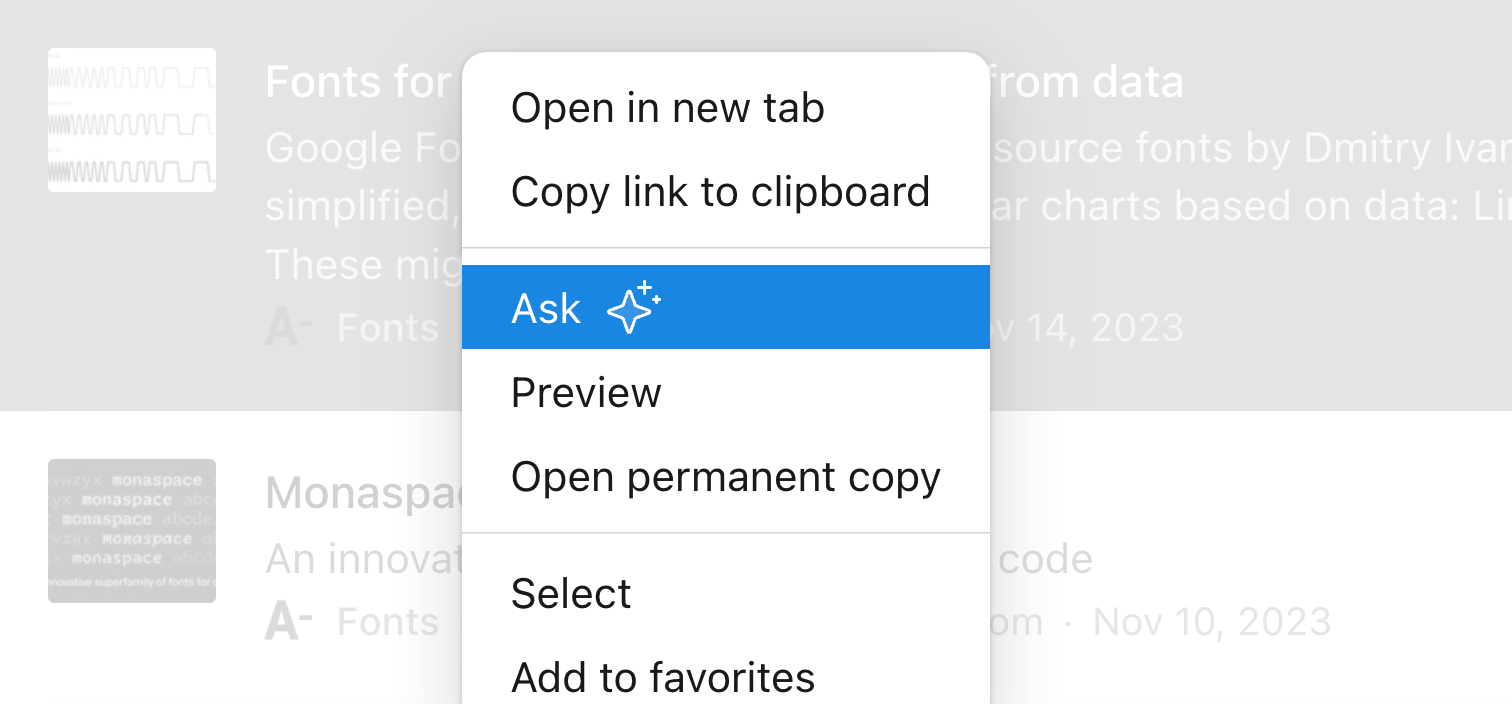
Task: Click Fonts collection icon under Monaspace bookmark
Action: coord(287,622)
